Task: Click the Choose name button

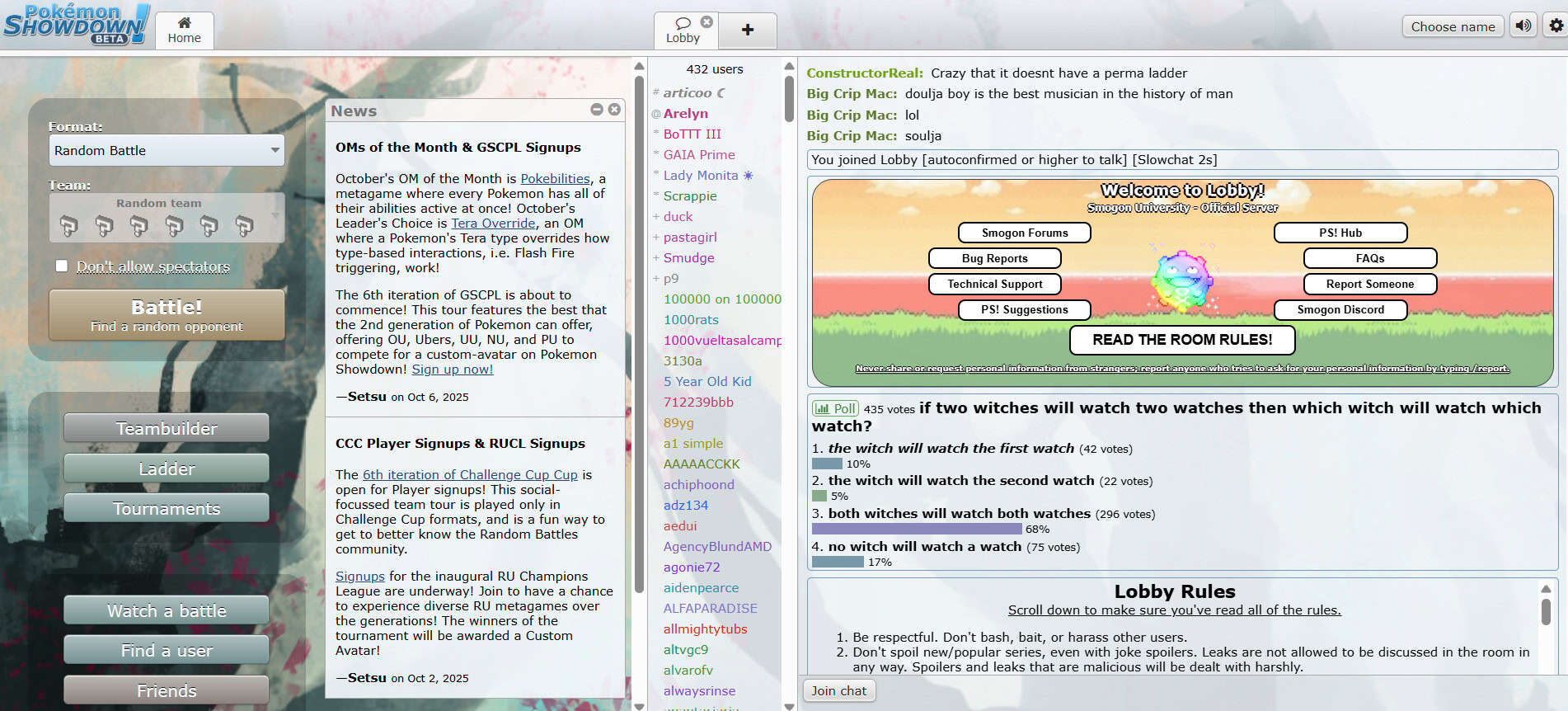Action: pyautogui.click(x=1453, y=26)
